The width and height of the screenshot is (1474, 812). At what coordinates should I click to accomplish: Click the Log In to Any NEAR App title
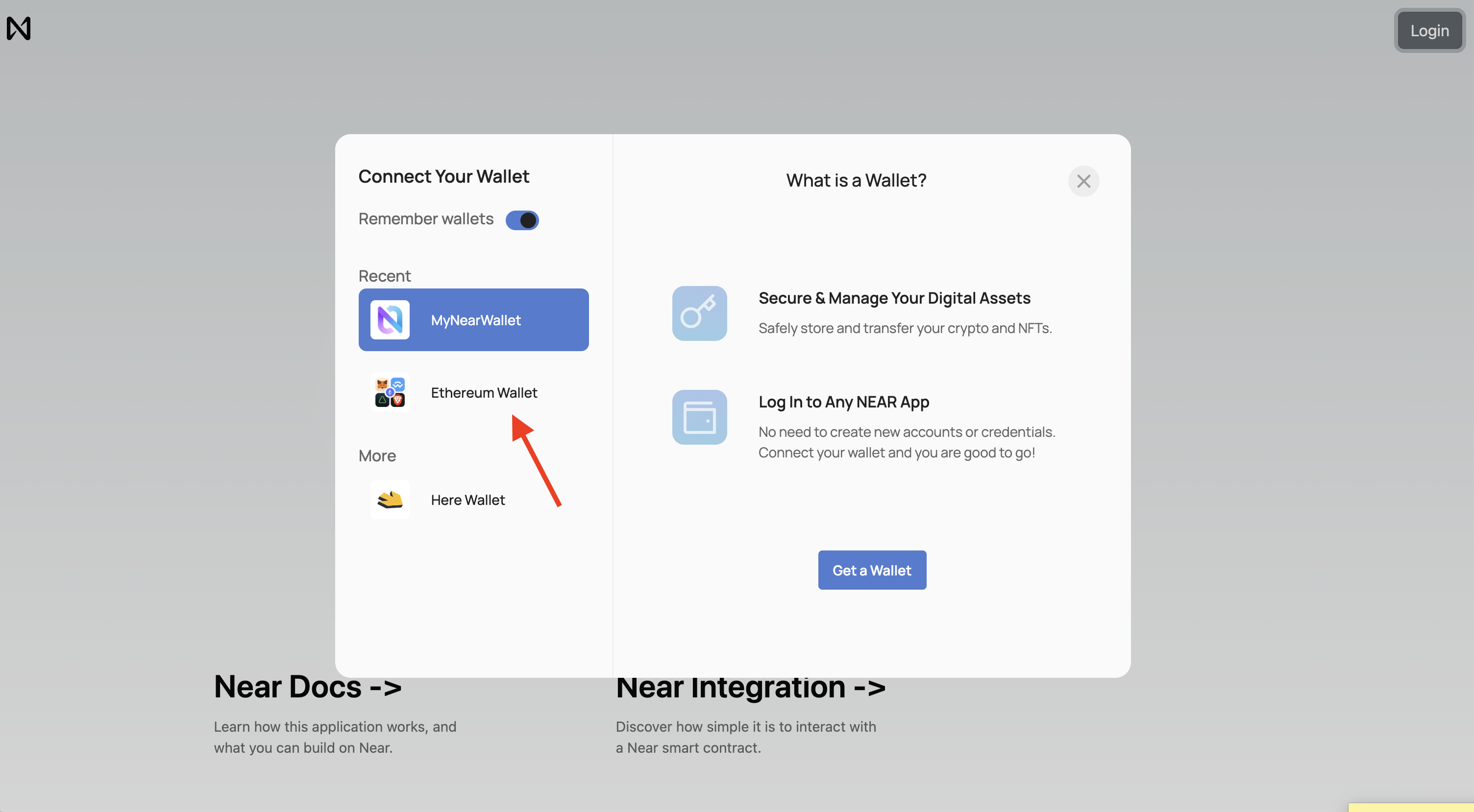click(843, 402)
